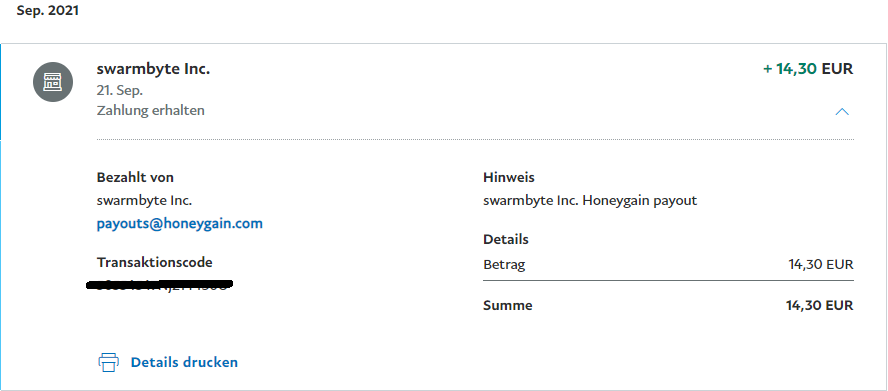The width and height of the screenshot is (888, 391).
Task: Click the Honeygain payout note text
Action: (590, 201)
